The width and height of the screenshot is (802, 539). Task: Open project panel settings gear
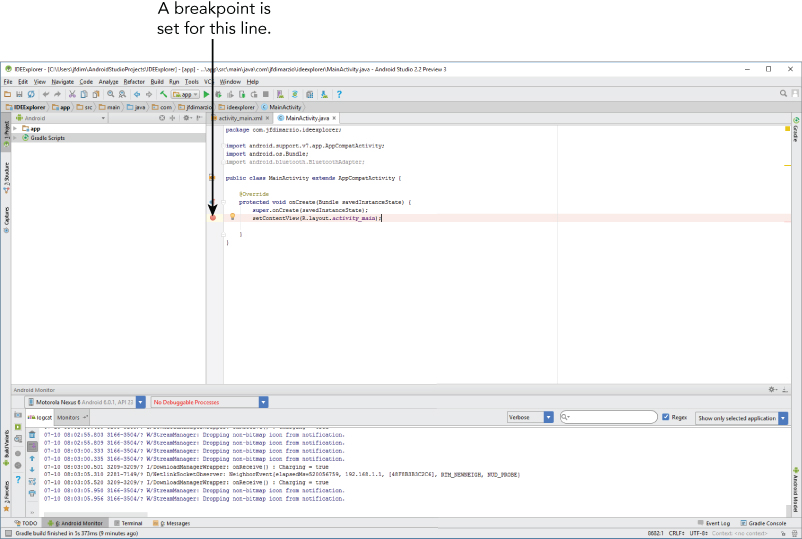pos(188,118)
